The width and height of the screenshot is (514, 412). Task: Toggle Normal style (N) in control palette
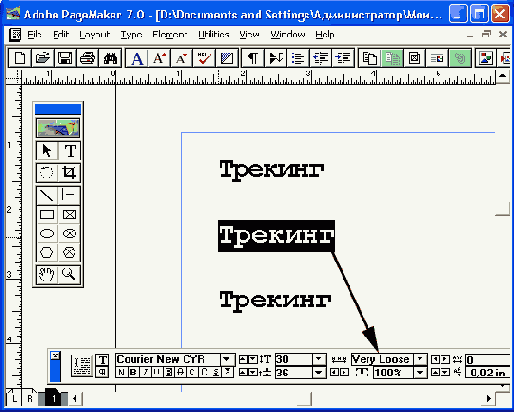click(121, 372)
